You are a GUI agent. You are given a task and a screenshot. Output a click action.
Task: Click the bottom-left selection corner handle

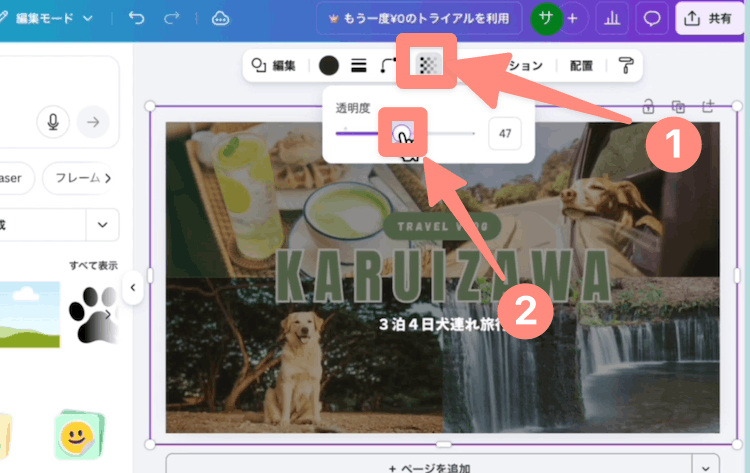click(x=150, y=444)
